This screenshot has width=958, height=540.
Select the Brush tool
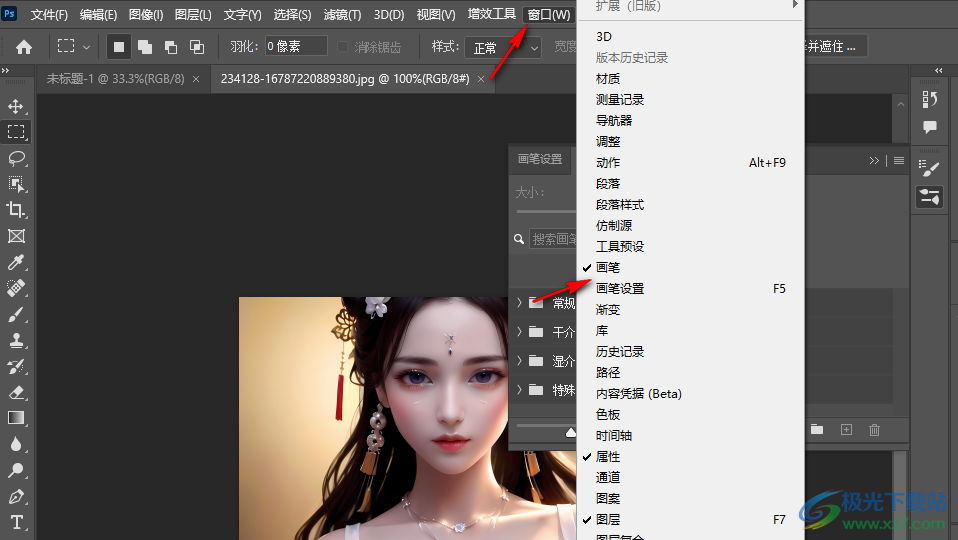(x=16, y=314)
